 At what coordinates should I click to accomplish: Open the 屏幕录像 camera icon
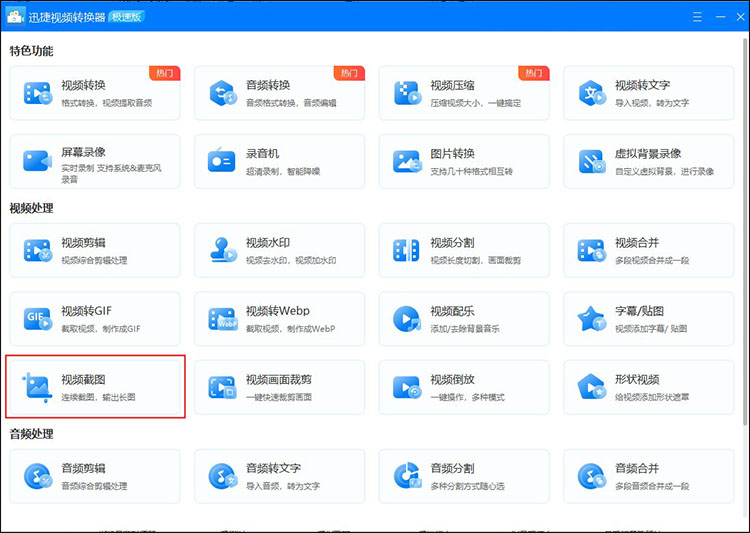[37, 161]
